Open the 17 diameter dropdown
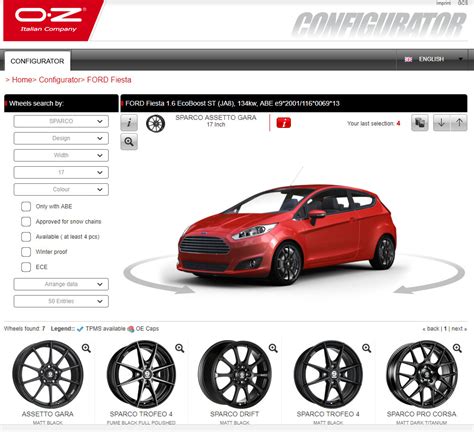This screenshot has height=432, width=474. click(x=61, y=172)
